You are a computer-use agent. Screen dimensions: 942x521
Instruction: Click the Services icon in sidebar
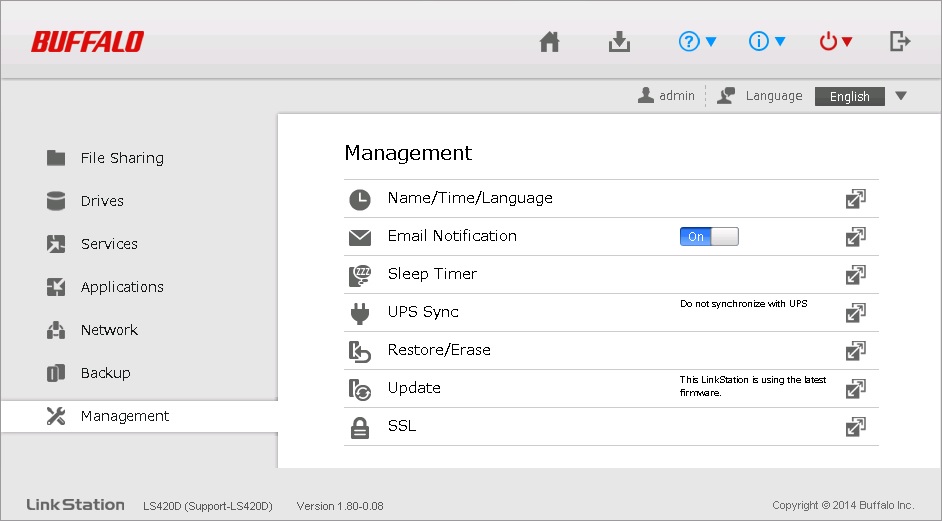pos(56,244)
